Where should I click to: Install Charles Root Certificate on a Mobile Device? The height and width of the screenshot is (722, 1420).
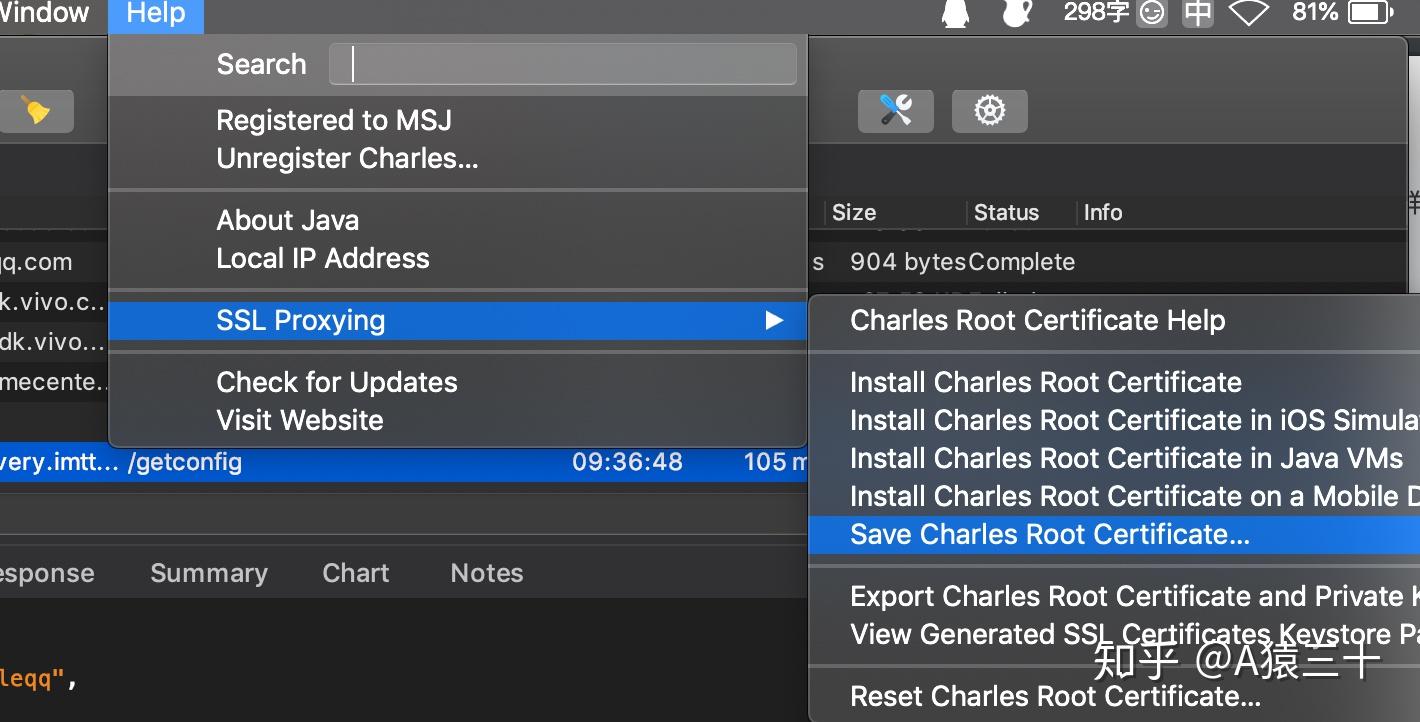pos(1114,496)
